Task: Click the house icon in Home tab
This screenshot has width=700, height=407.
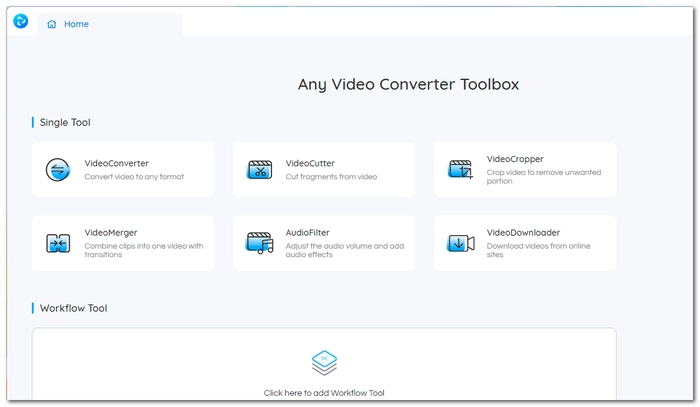Action: (52, 24)
